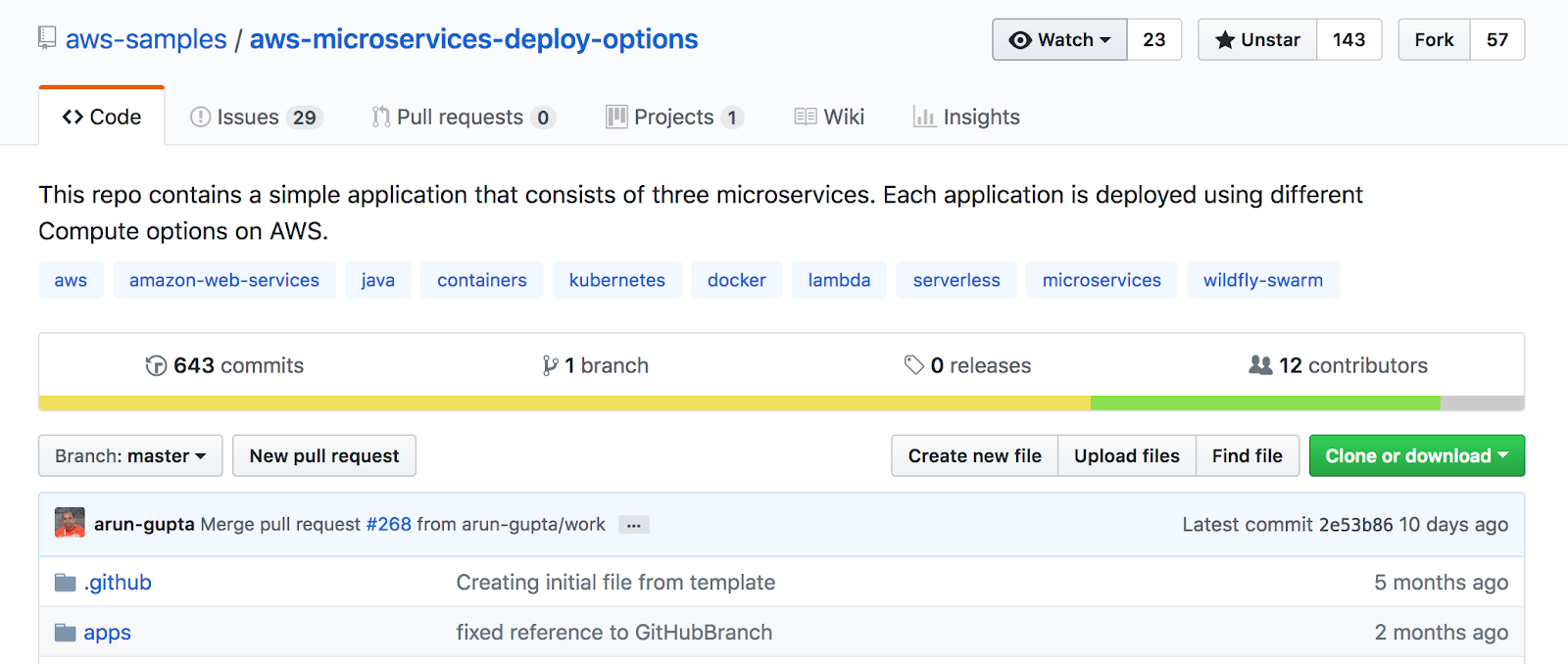Click the yellow segment of language bar
This screenshot has height=664, width=1568.
pos(564,403)
